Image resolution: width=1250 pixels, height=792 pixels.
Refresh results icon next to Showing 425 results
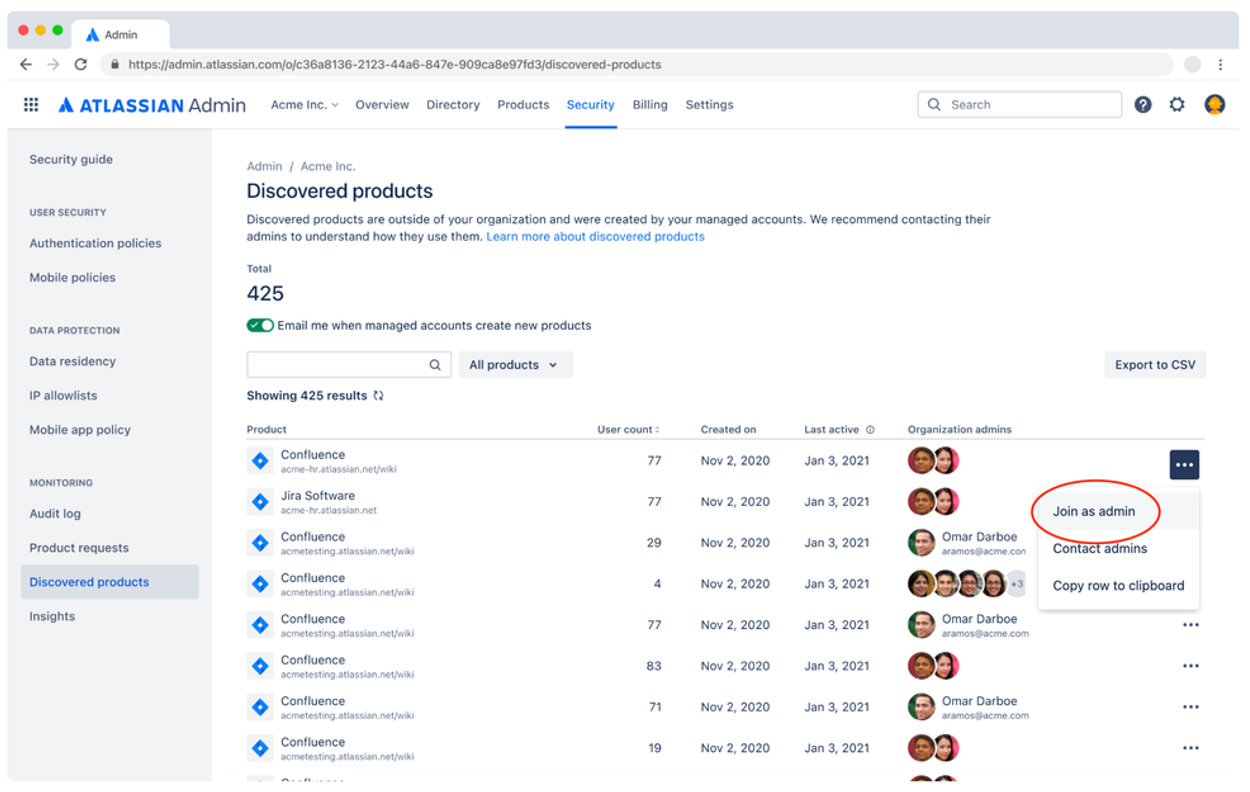[x=378, y=396]
